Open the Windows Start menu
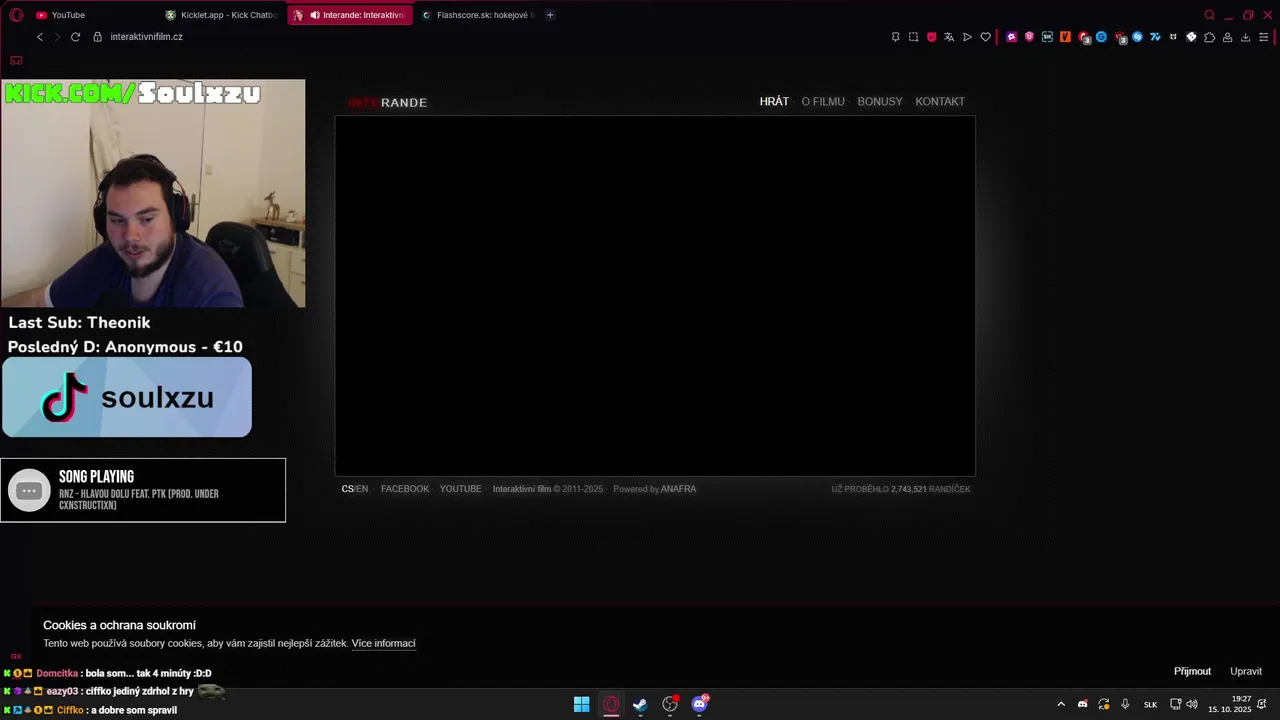Image resolution: width=1280 pixels, height=720 pixels. (581, 704)
